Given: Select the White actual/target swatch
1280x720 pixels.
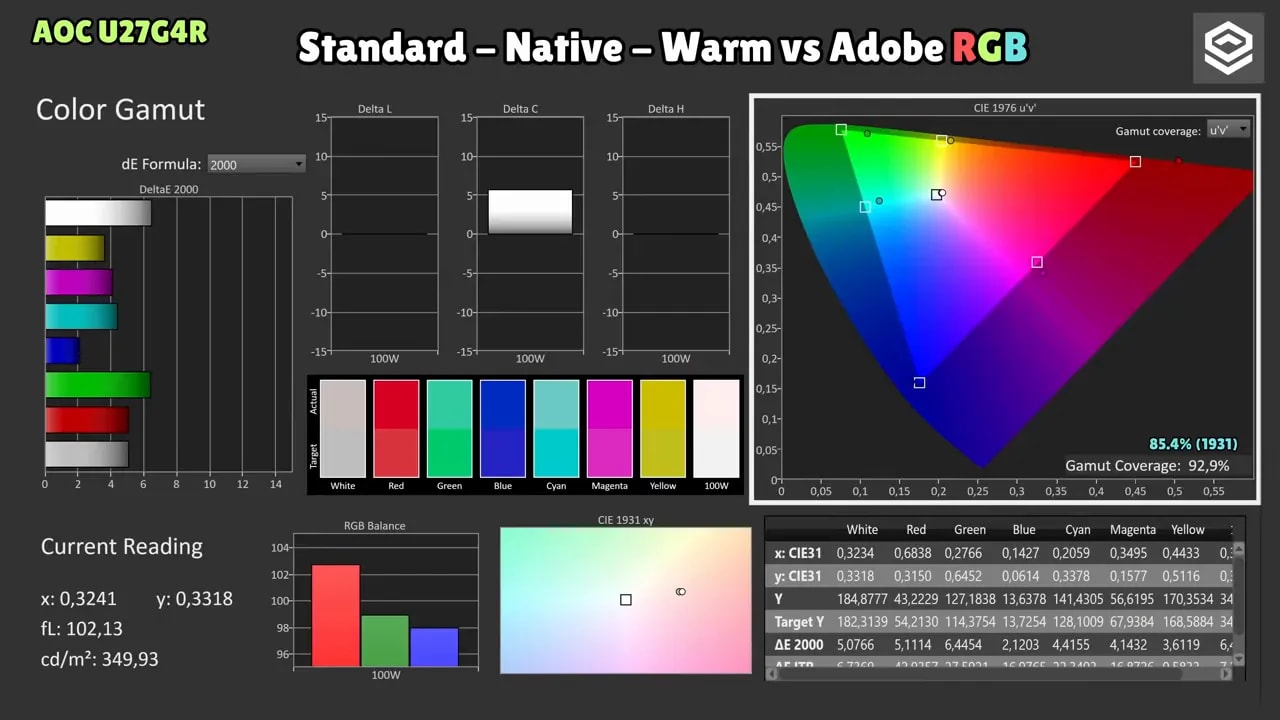Looking at the screenshot, I should pos(343,428).
